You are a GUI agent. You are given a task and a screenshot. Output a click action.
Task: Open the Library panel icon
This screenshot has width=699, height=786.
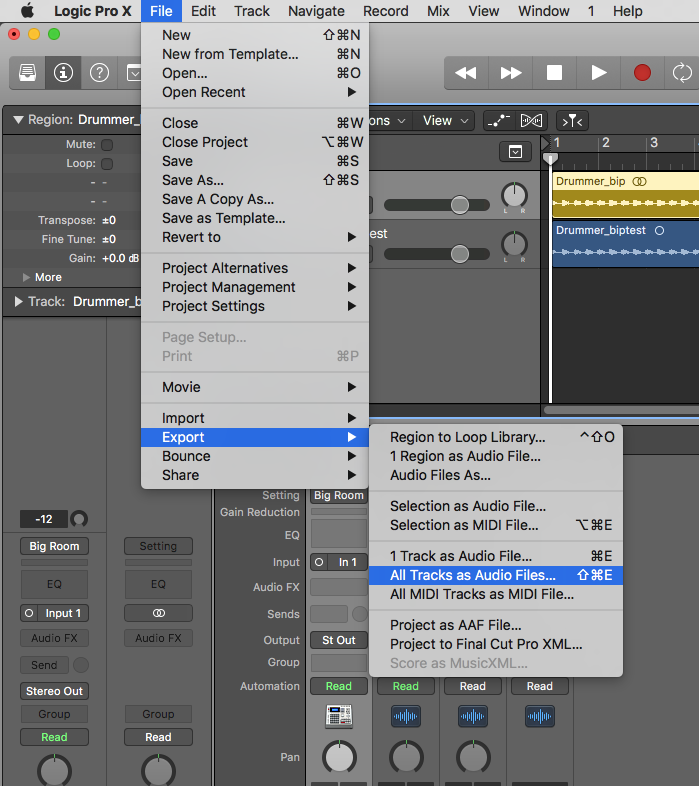pyautogui.click(x=28, y=73)
